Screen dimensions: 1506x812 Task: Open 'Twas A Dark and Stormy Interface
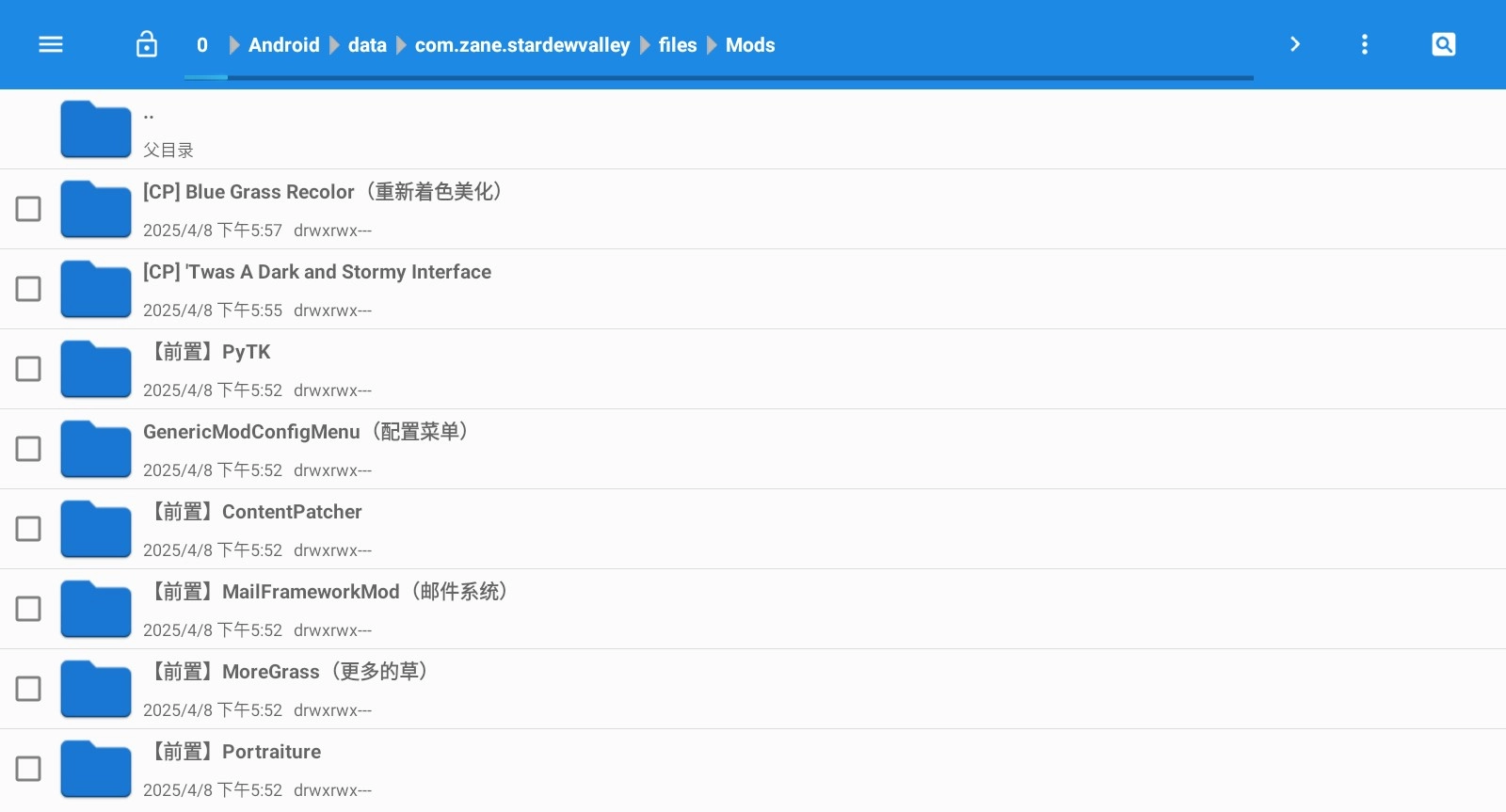(x=317, y=272)
